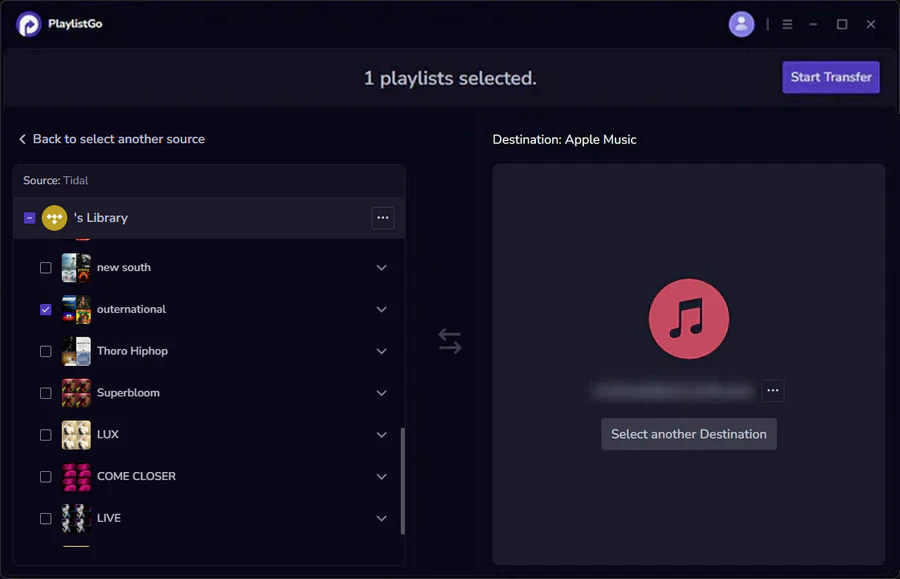Click the Thoro Hiphop cover thumbnail
The height and width of the screenshot is (579, 900).
tap(76, 351)
